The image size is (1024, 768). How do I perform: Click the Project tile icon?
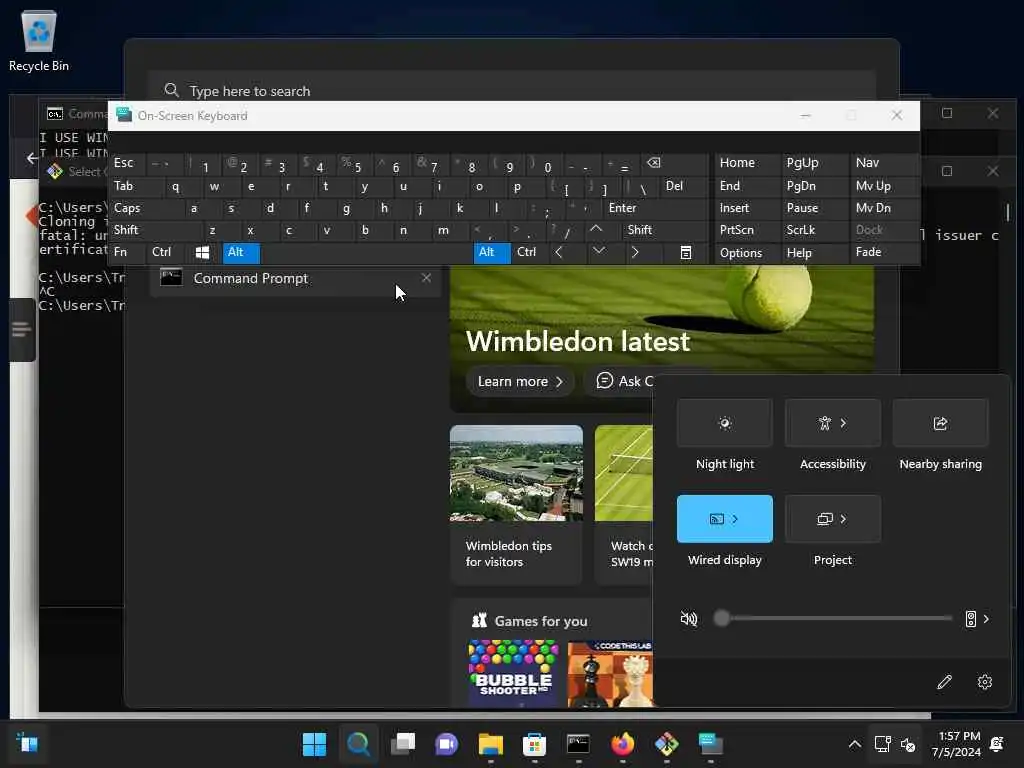[825, 519]
